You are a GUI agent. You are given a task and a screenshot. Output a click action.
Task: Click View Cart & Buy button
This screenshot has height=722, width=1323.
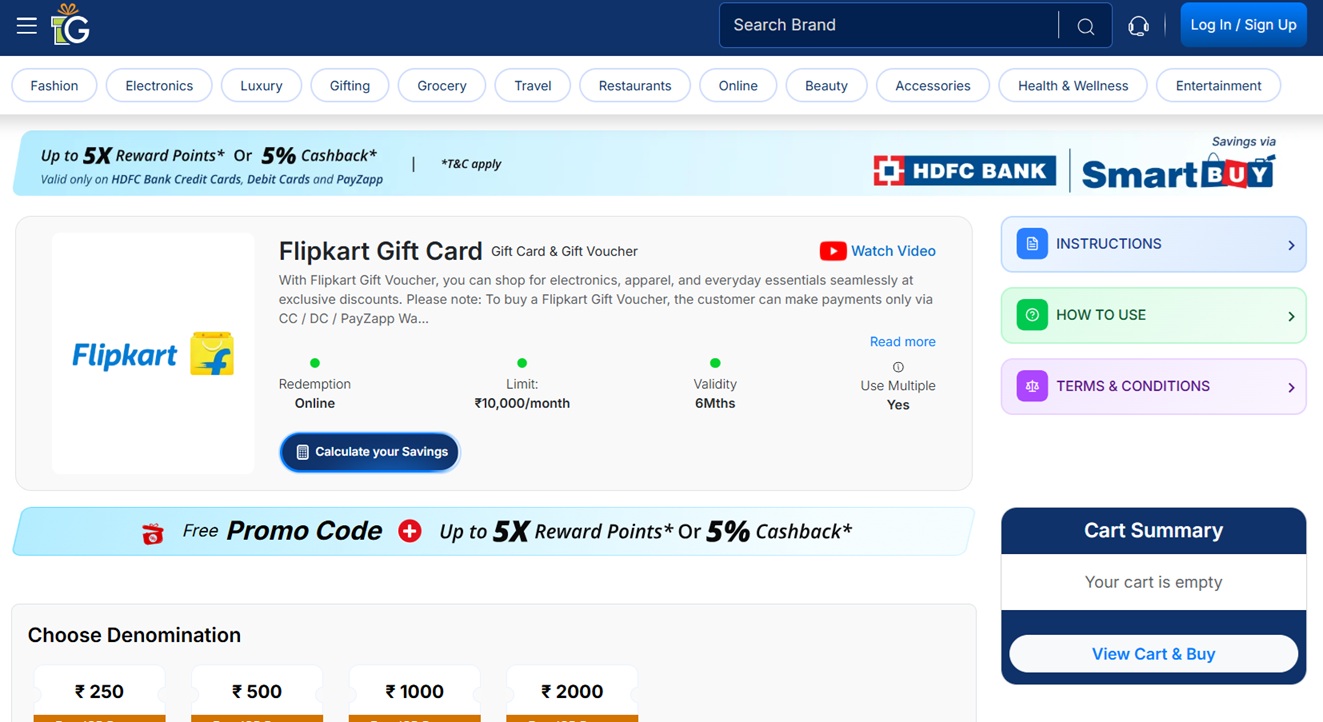click(1153, 654)
